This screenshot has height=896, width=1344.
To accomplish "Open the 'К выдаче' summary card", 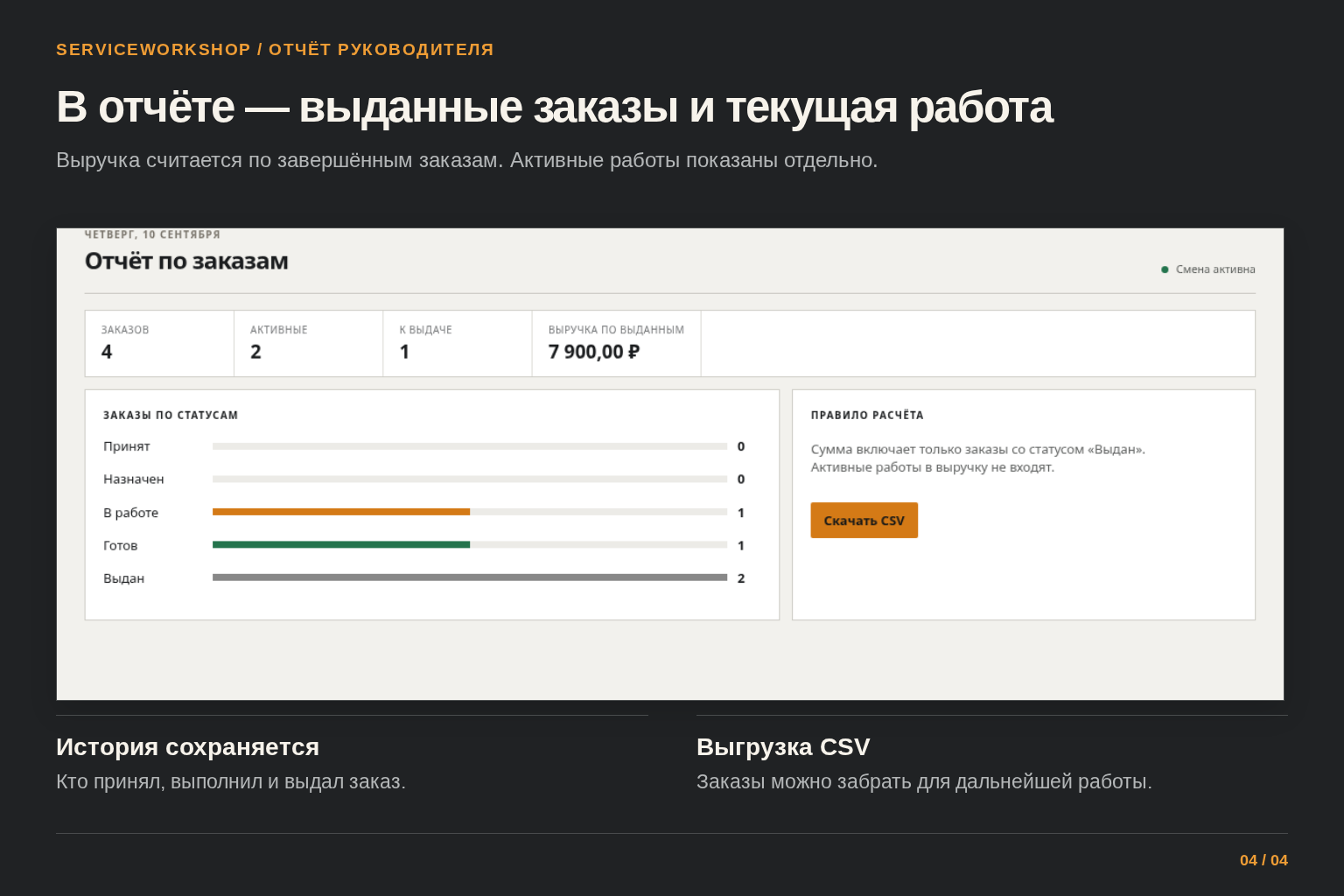I will tap(458, 344).
